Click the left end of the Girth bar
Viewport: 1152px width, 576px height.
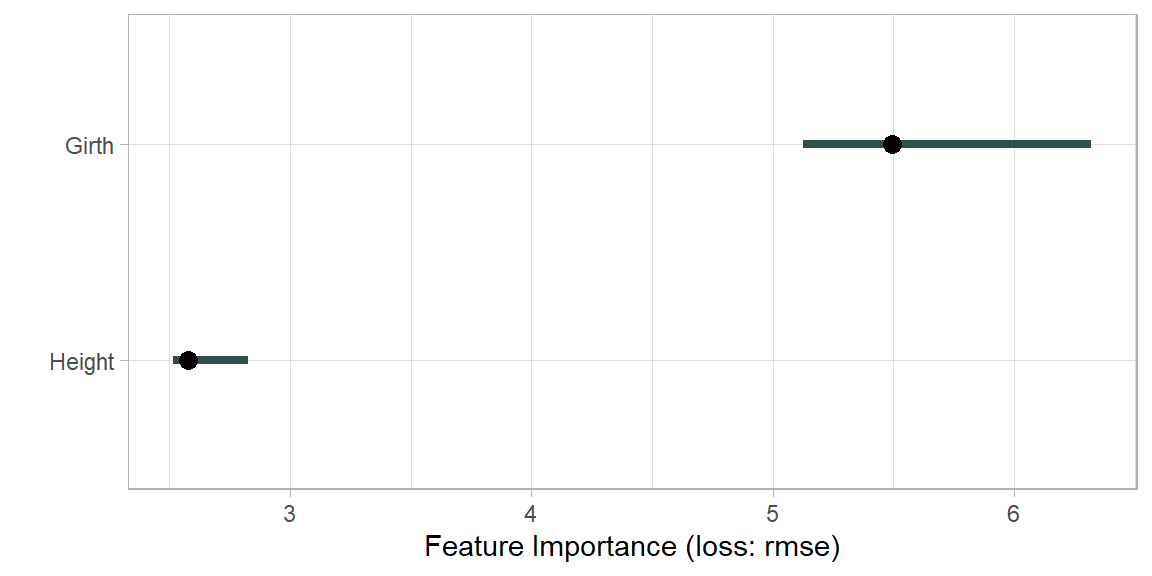point(807,144)
